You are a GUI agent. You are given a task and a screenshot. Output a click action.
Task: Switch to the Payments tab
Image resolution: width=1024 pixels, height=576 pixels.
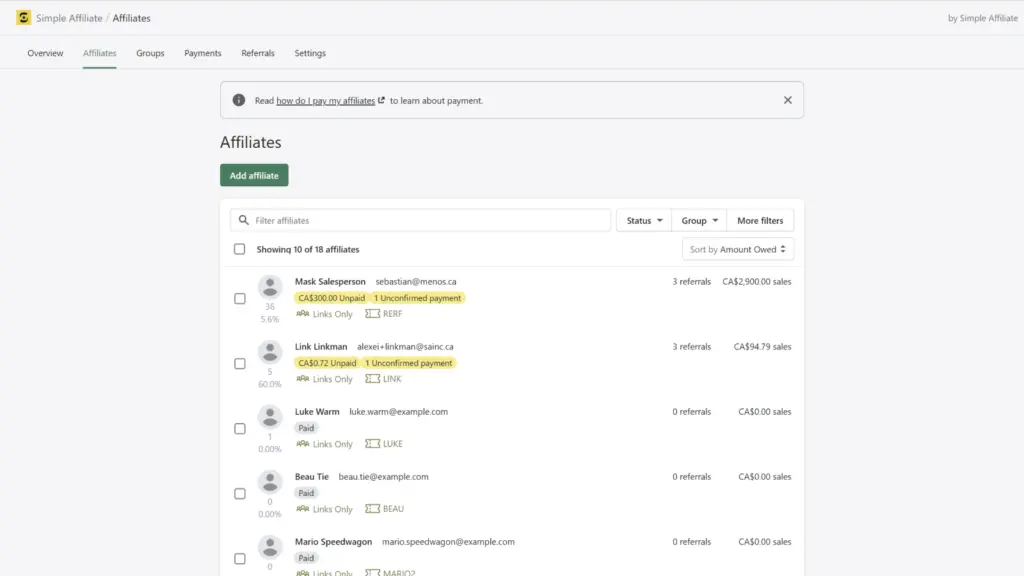coord(203,53)
